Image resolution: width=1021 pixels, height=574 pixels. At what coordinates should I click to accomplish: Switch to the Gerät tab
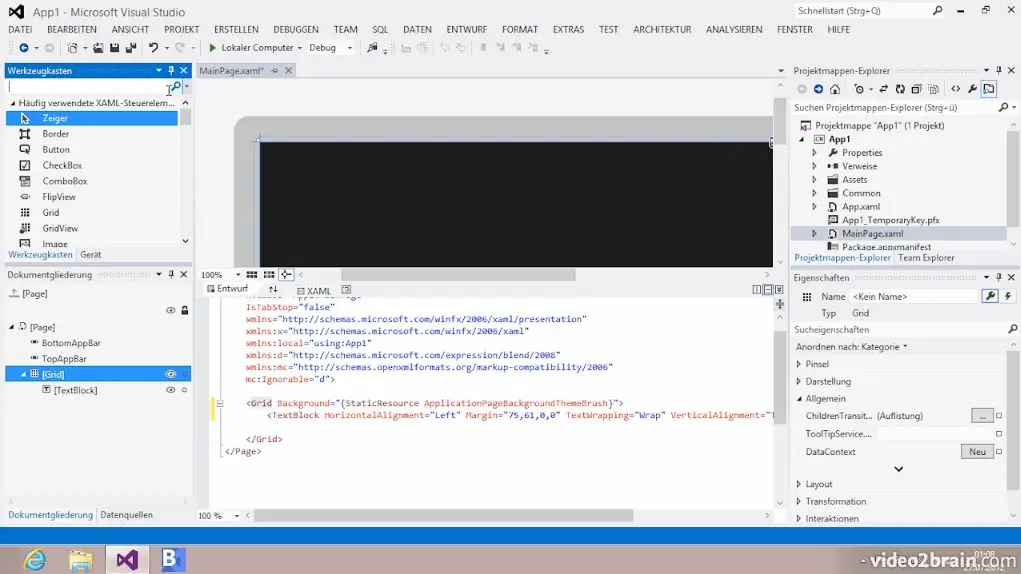pos(91,254)
